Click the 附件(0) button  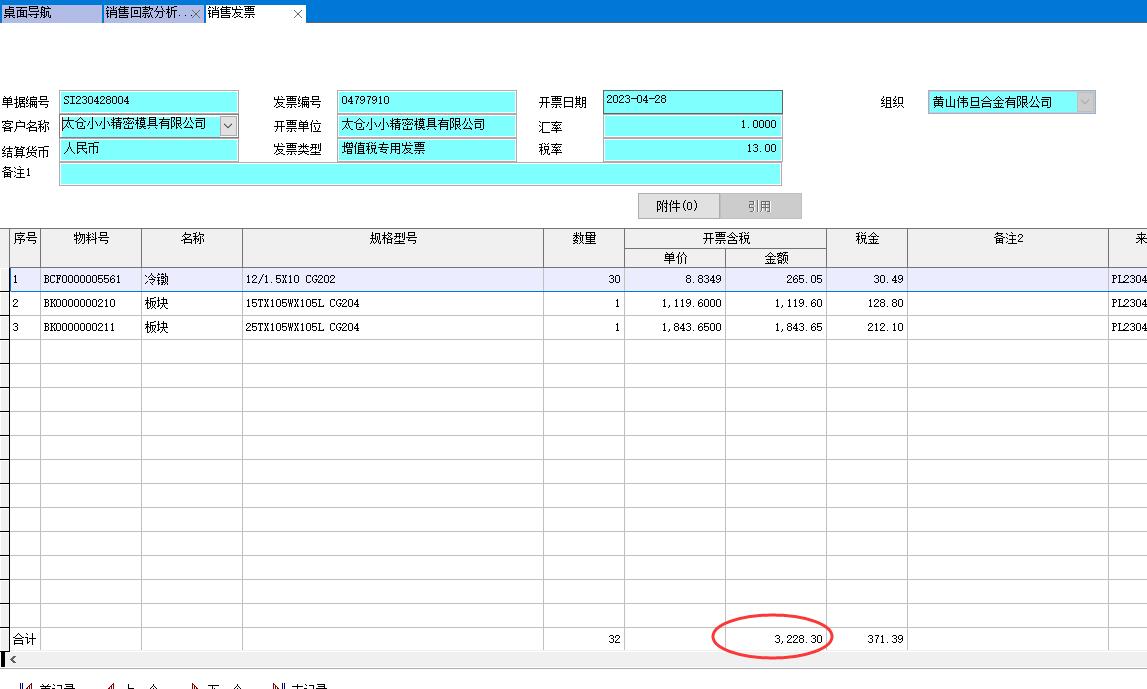pos(678,206)
